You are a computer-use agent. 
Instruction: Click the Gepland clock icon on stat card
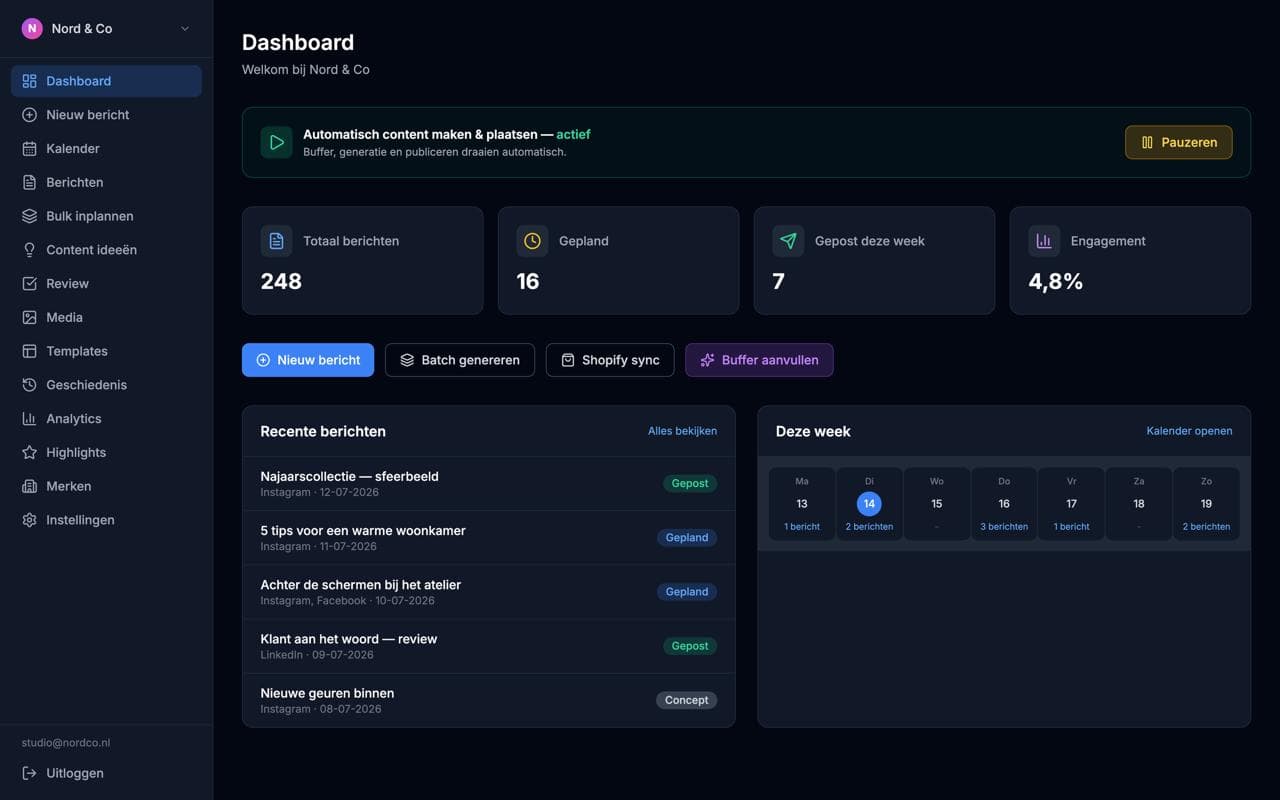click(533, 241)
